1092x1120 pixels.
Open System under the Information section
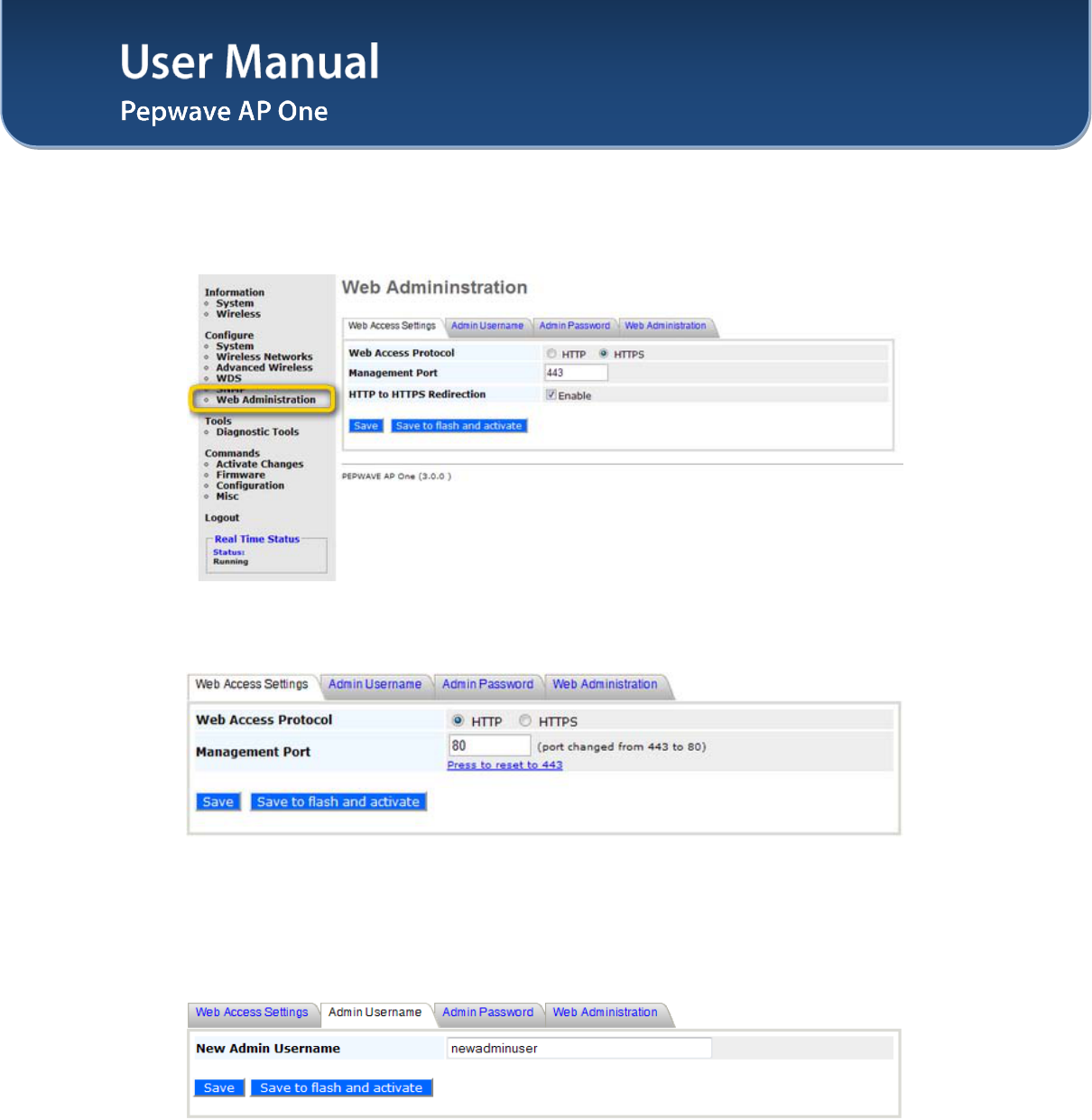tap(235, 303)
